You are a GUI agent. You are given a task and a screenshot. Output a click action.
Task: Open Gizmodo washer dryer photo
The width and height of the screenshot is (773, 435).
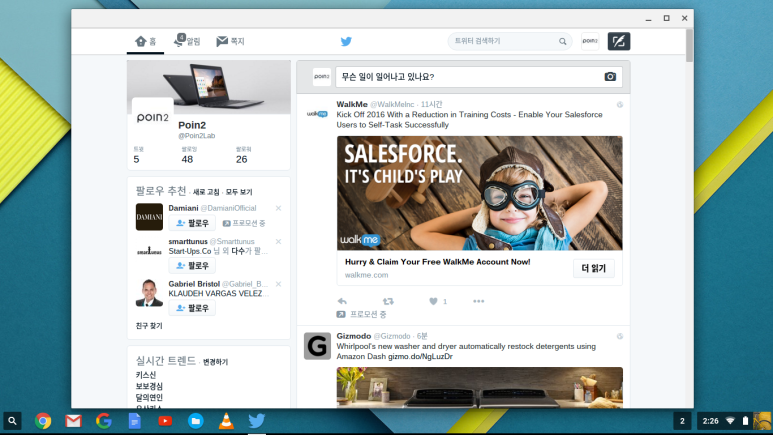point(480,387)
